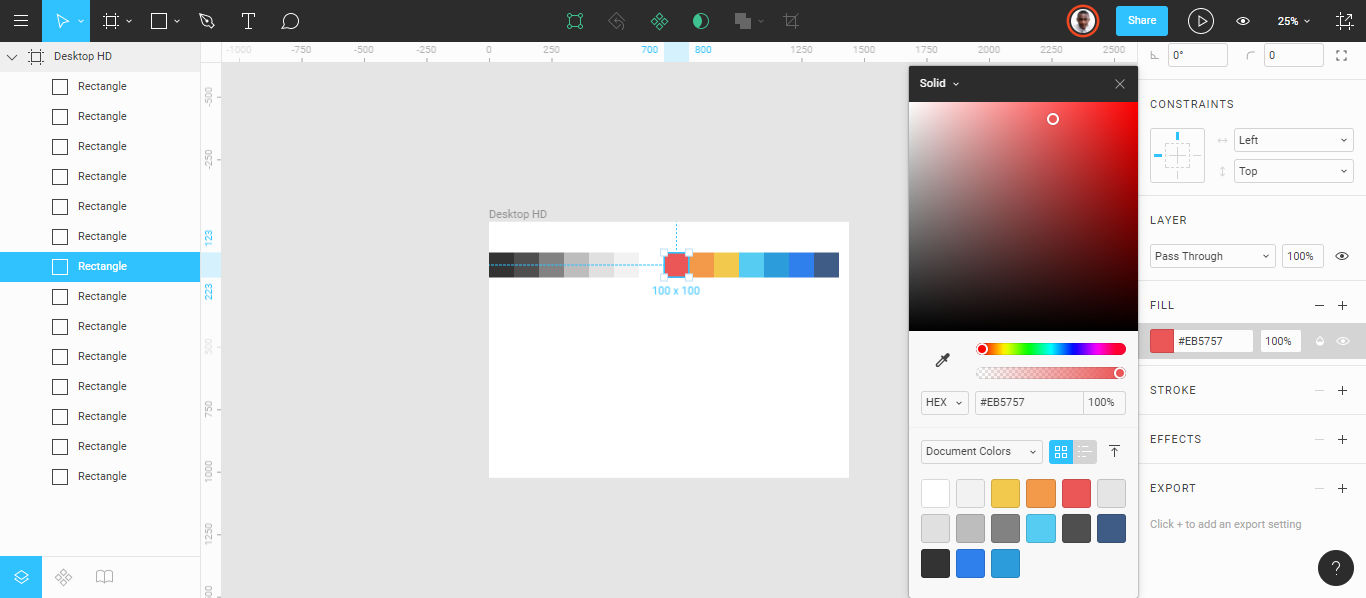Click the Share button
The image size is (1366, 598).
[1141, 19]
